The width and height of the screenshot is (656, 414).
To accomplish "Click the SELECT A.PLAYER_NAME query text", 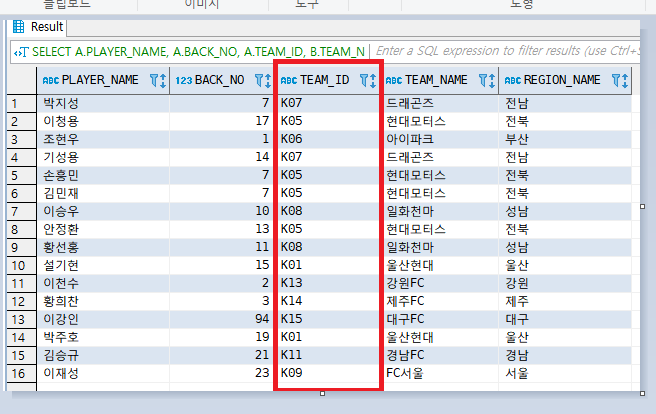I will 198,52.
